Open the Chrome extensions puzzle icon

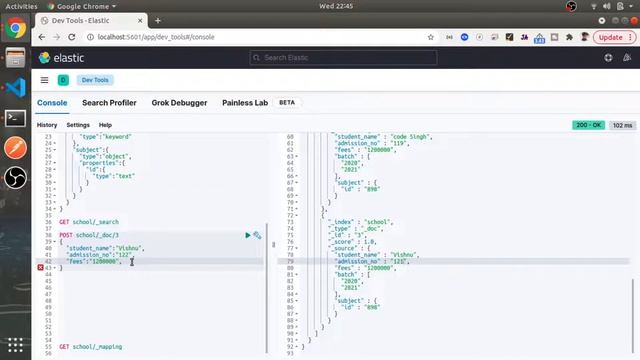569,37
